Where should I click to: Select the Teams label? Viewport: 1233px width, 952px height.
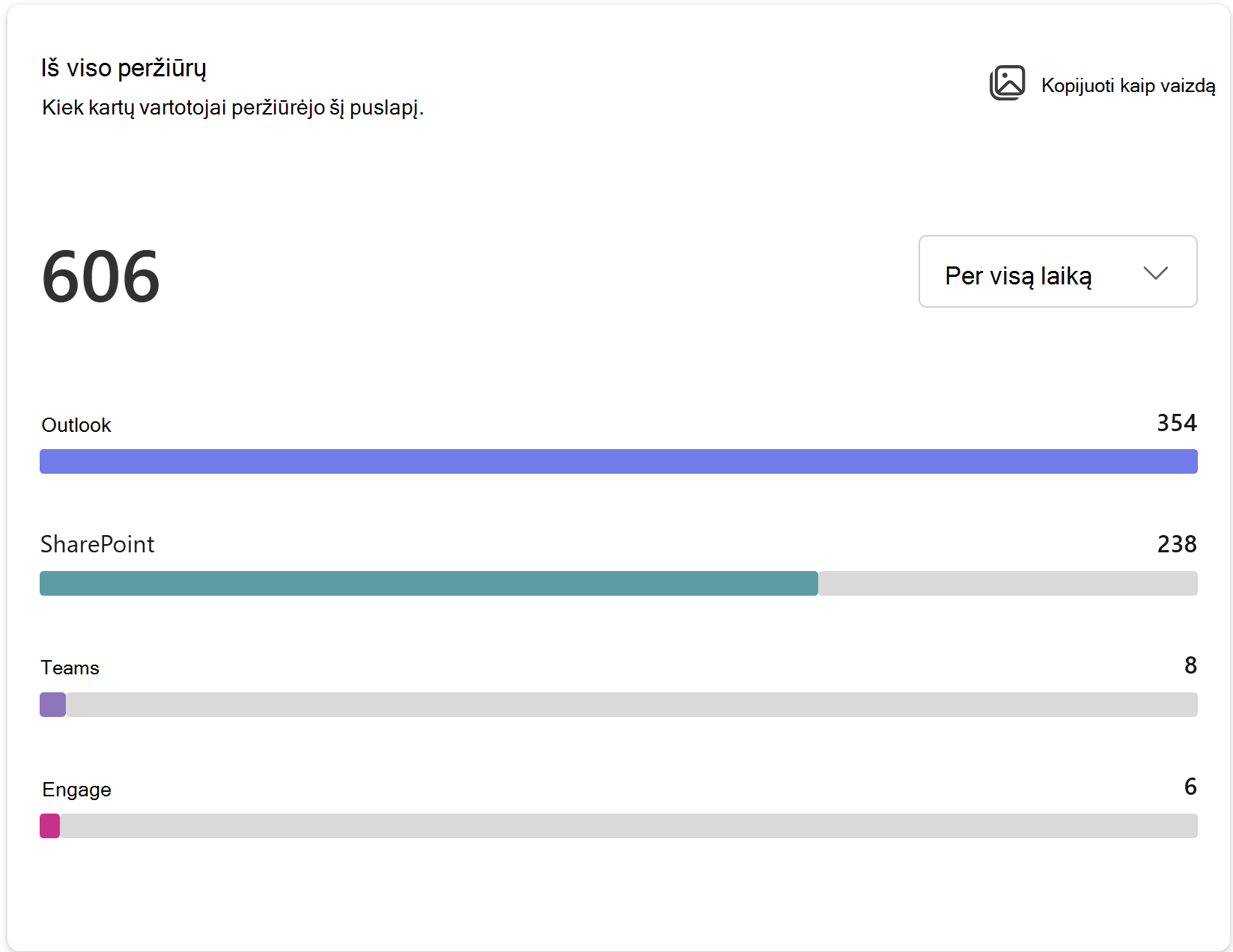click(x=70, y=668)
